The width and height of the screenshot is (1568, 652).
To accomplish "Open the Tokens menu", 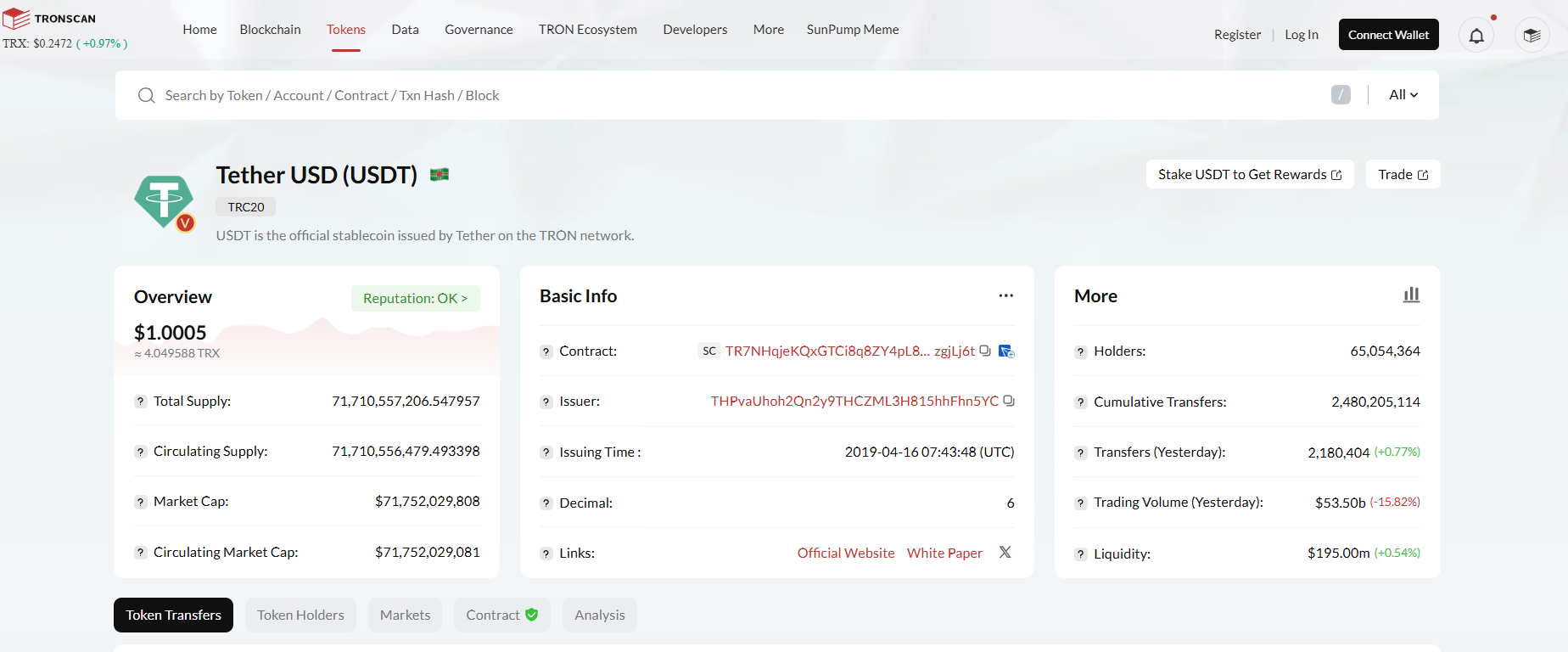I will [346, 30].
